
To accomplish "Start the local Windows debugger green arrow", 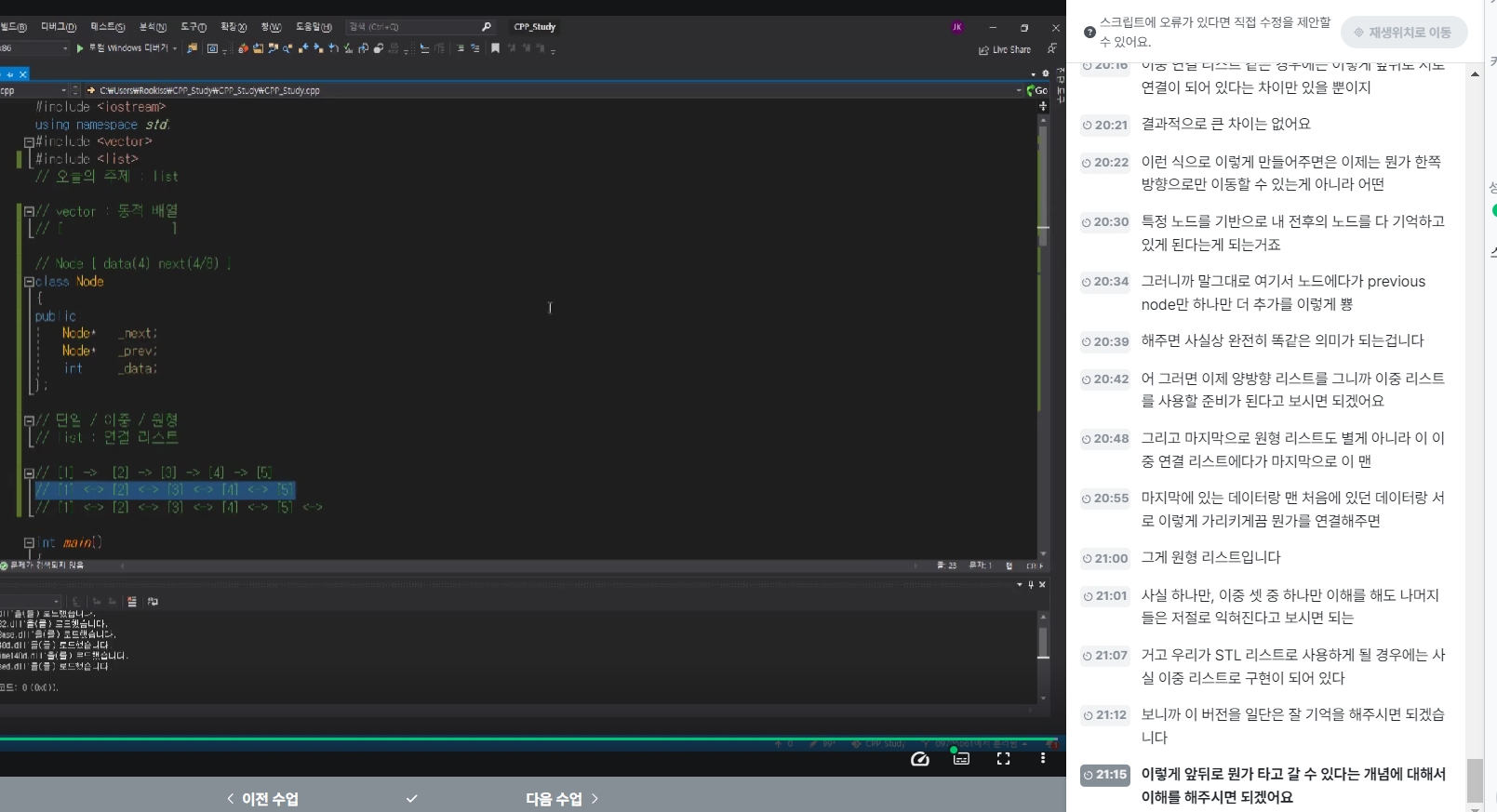I will 80,48.
